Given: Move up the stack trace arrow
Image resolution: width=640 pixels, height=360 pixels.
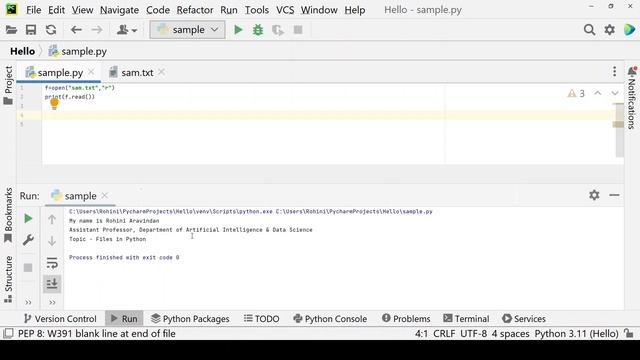Looking at the screenshot, I should coord(52,220).
